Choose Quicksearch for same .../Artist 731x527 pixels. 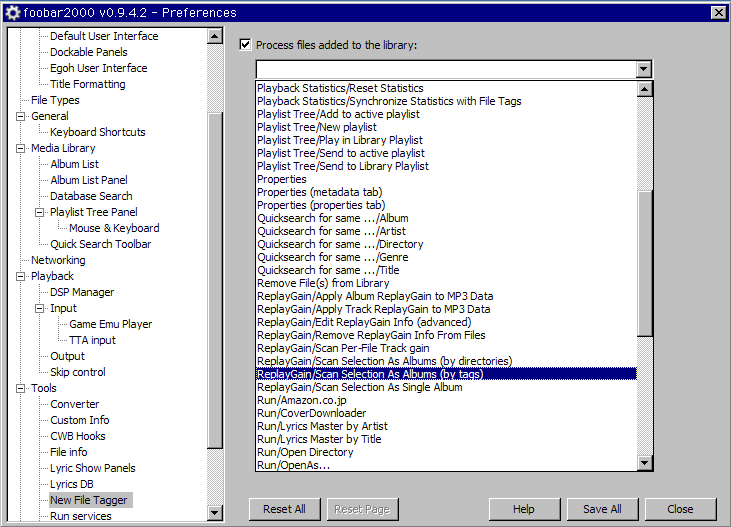coord(446,231)
